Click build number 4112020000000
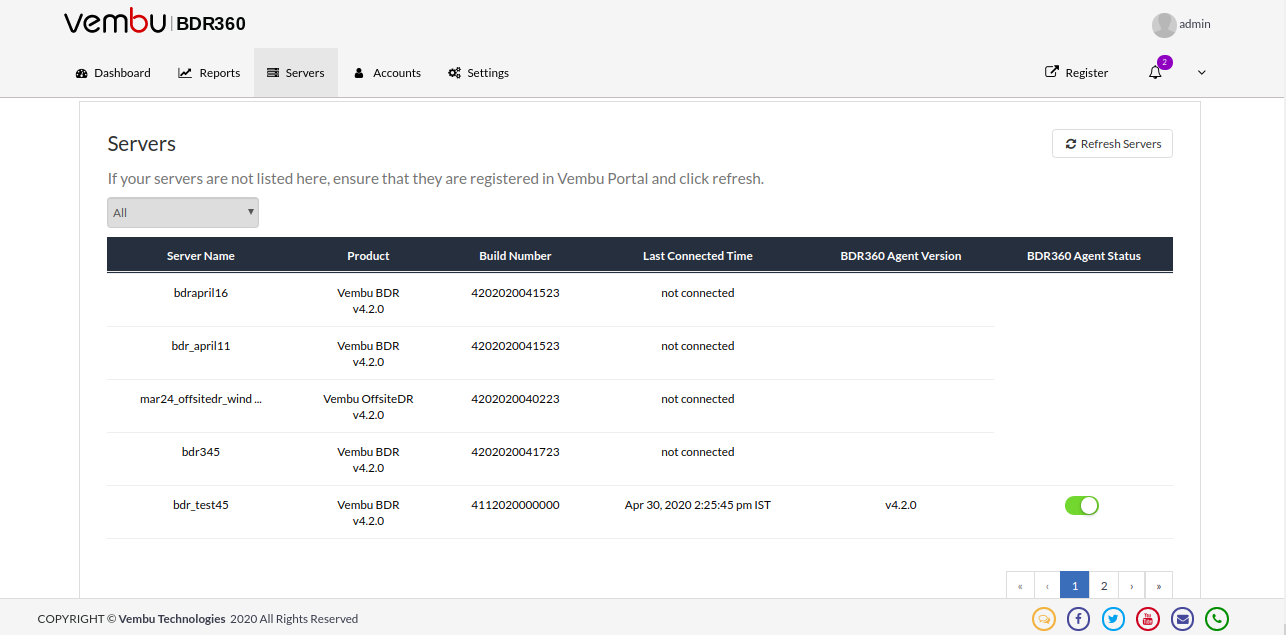1286x635 pixels. 515,505
